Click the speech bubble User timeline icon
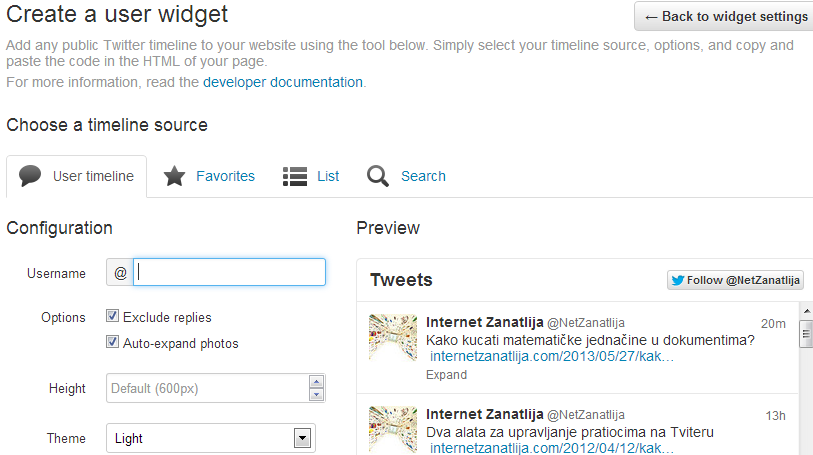The height and width of the screenshot is (455, 813). pos(30,176)
